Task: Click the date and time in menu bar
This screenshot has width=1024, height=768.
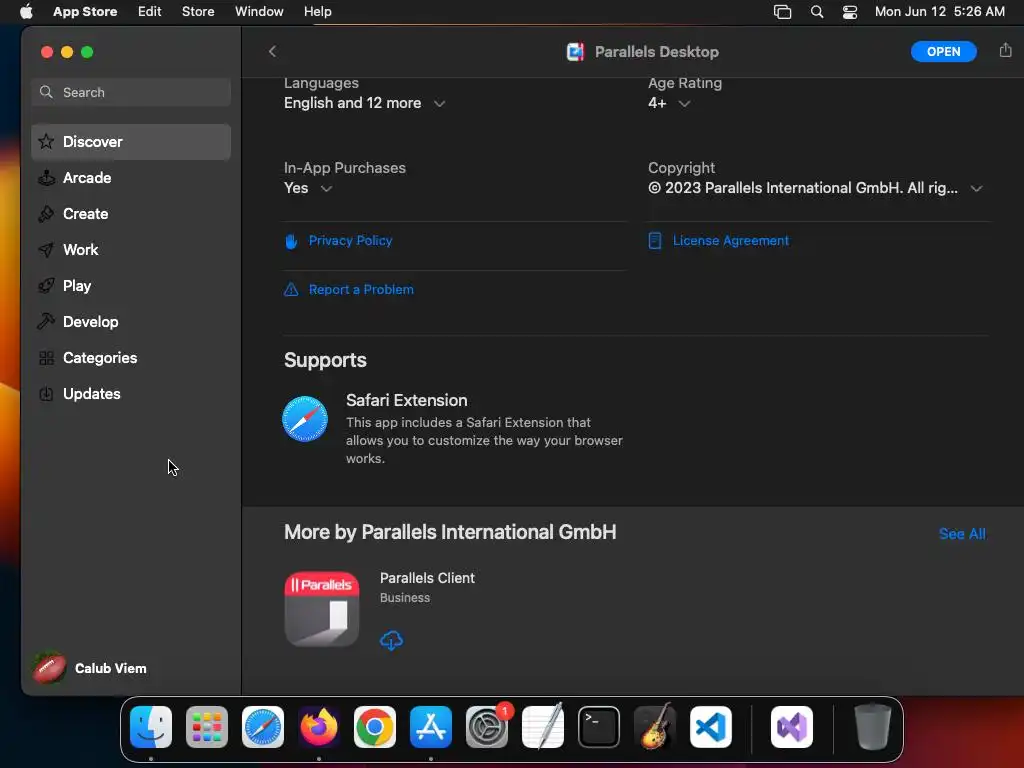Action: click(x=940, y=12)
